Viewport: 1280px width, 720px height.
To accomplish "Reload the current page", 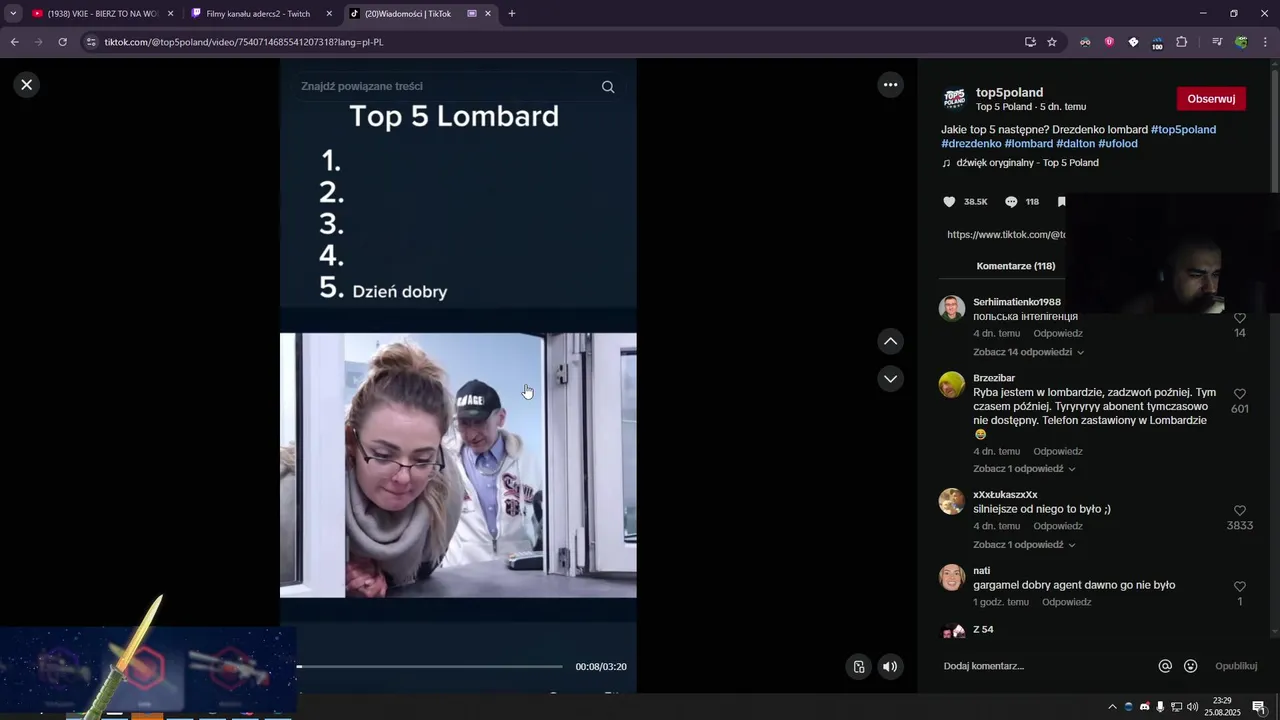I will (x=62, y=42).
